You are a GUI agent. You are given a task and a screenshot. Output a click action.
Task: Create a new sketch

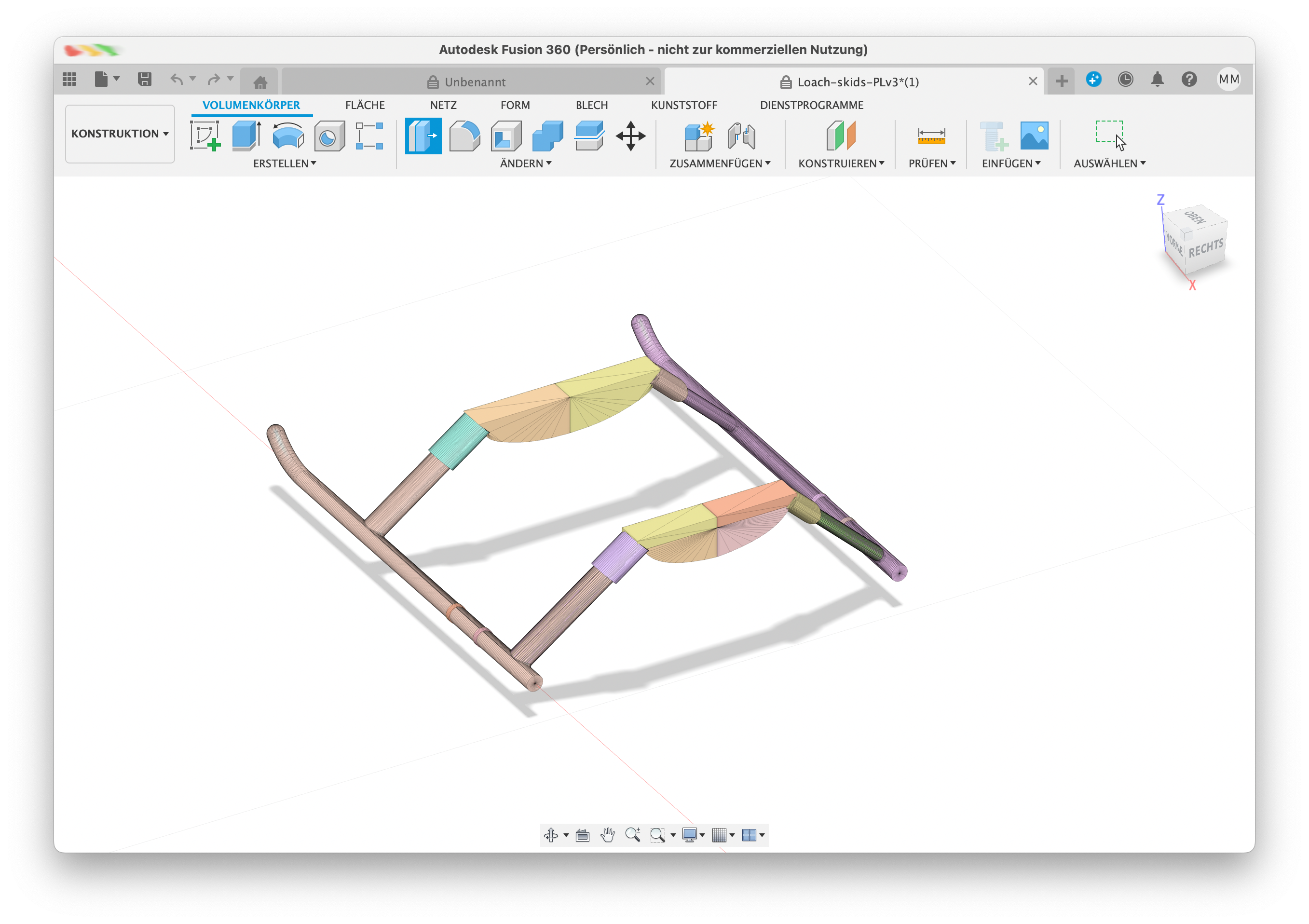[205, 136]
